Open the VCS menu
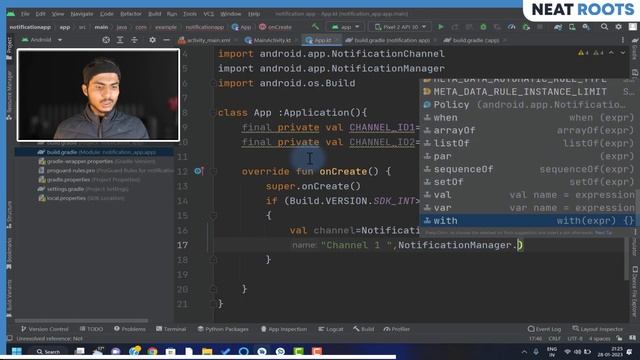The height and width of the screenshot is (360, 640). (209, 14)
